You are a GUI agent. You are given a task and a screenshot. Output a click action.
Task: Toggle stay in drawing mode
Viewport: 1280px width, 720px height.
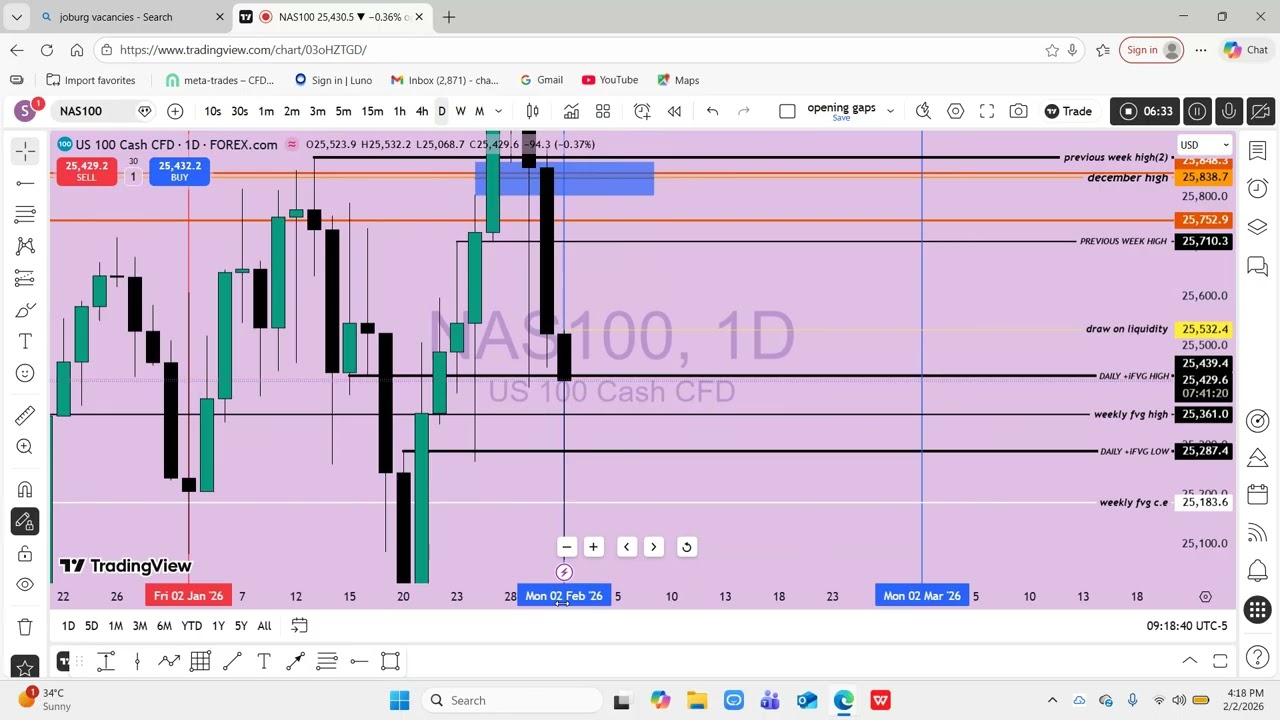25,521
